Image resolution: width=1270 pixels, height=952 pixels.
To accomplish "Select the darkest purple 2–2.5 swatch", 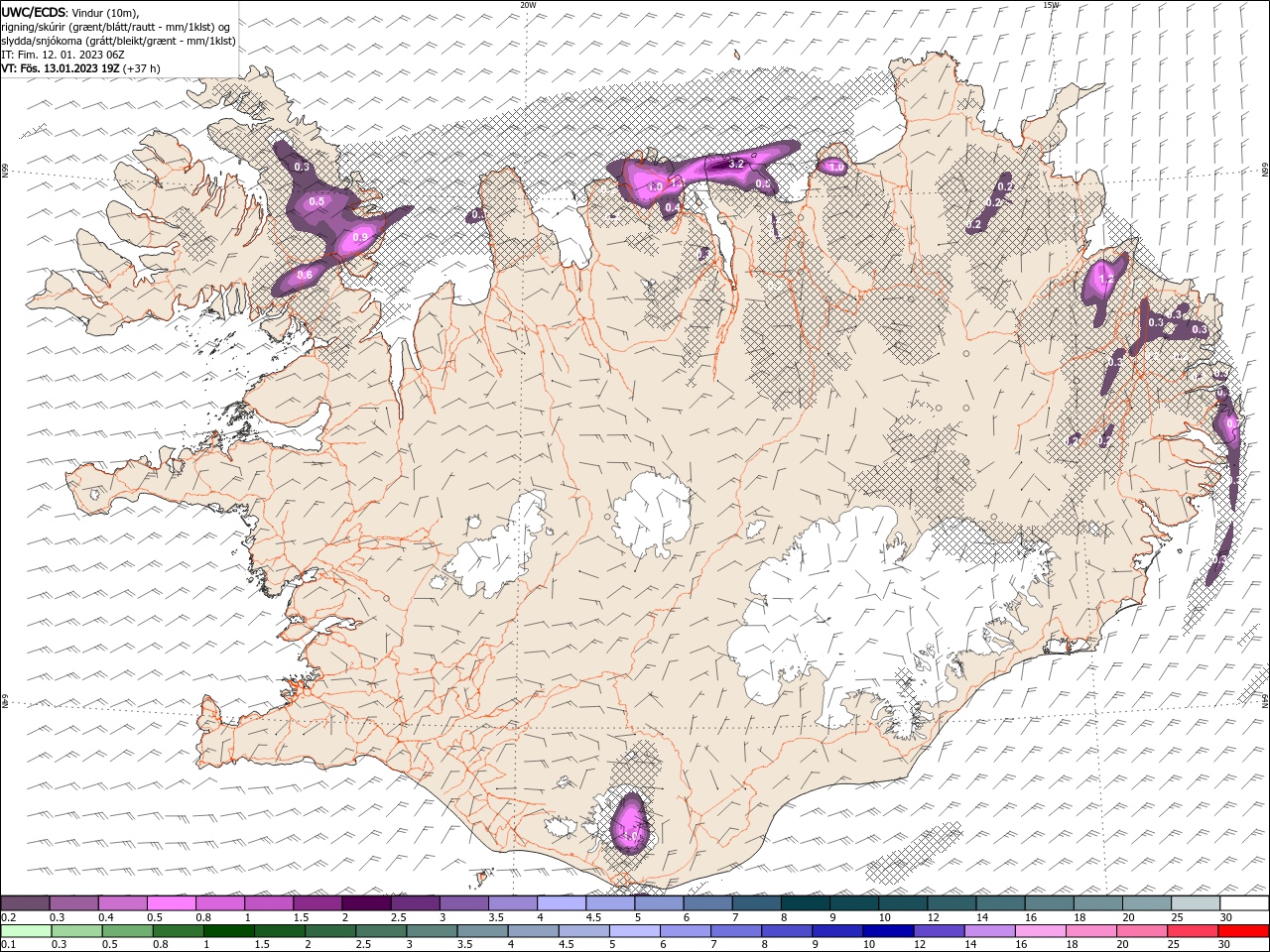I will [x=366, y=903].
